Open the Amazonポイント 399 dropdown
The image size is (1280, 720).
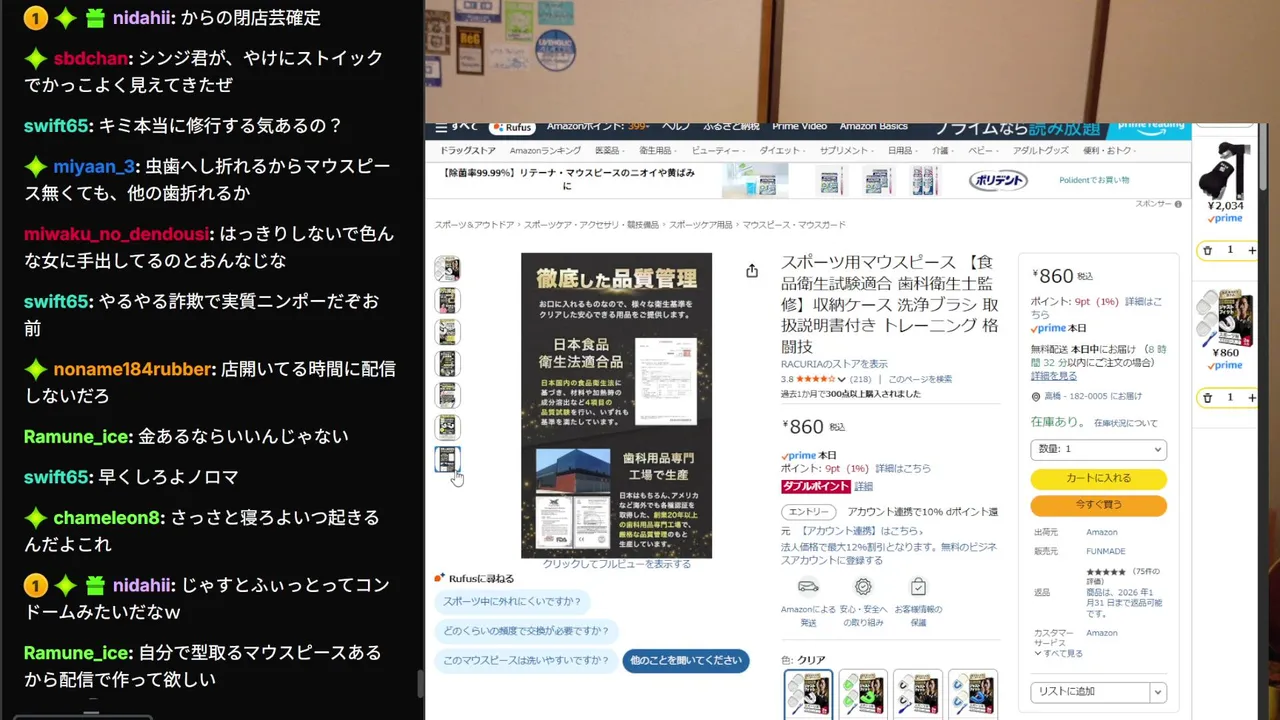click(598, 127)
